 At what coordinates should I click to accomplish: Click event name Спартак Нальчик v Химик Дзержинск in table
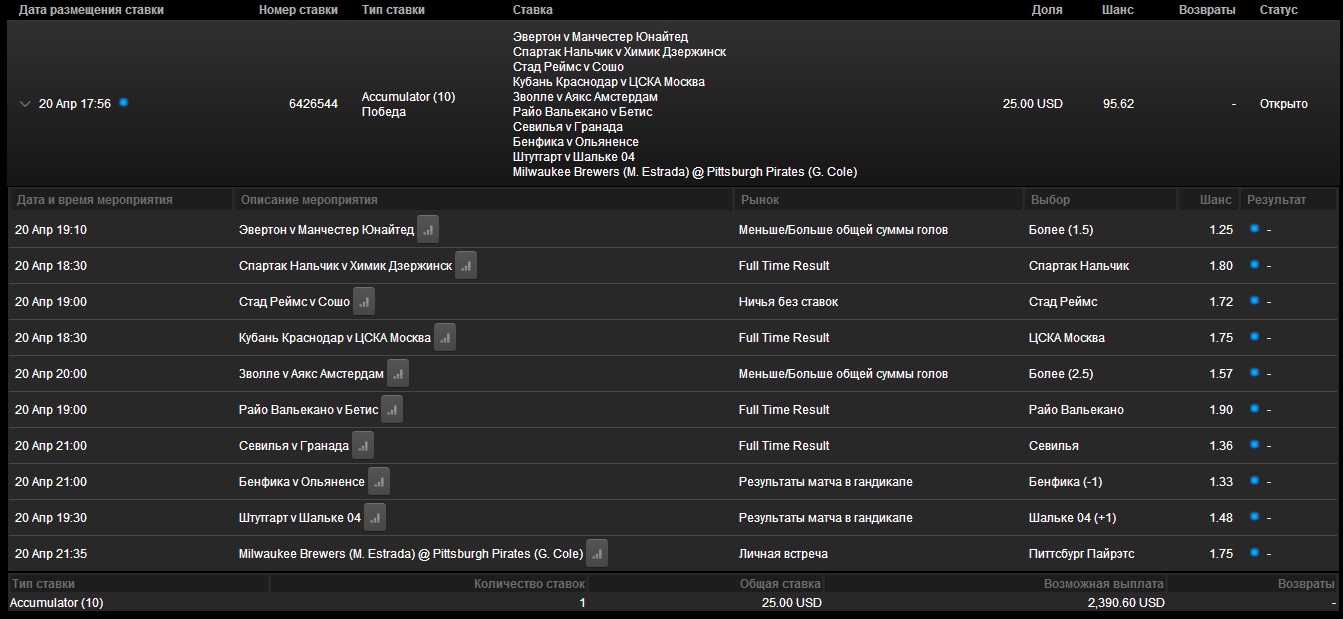click(x=345, y=266)
